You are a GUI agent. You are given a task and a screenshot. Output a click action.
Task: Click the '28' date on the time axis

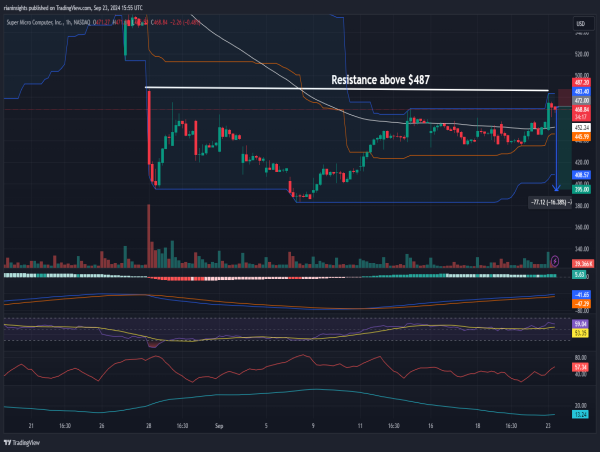coord(148,426)
